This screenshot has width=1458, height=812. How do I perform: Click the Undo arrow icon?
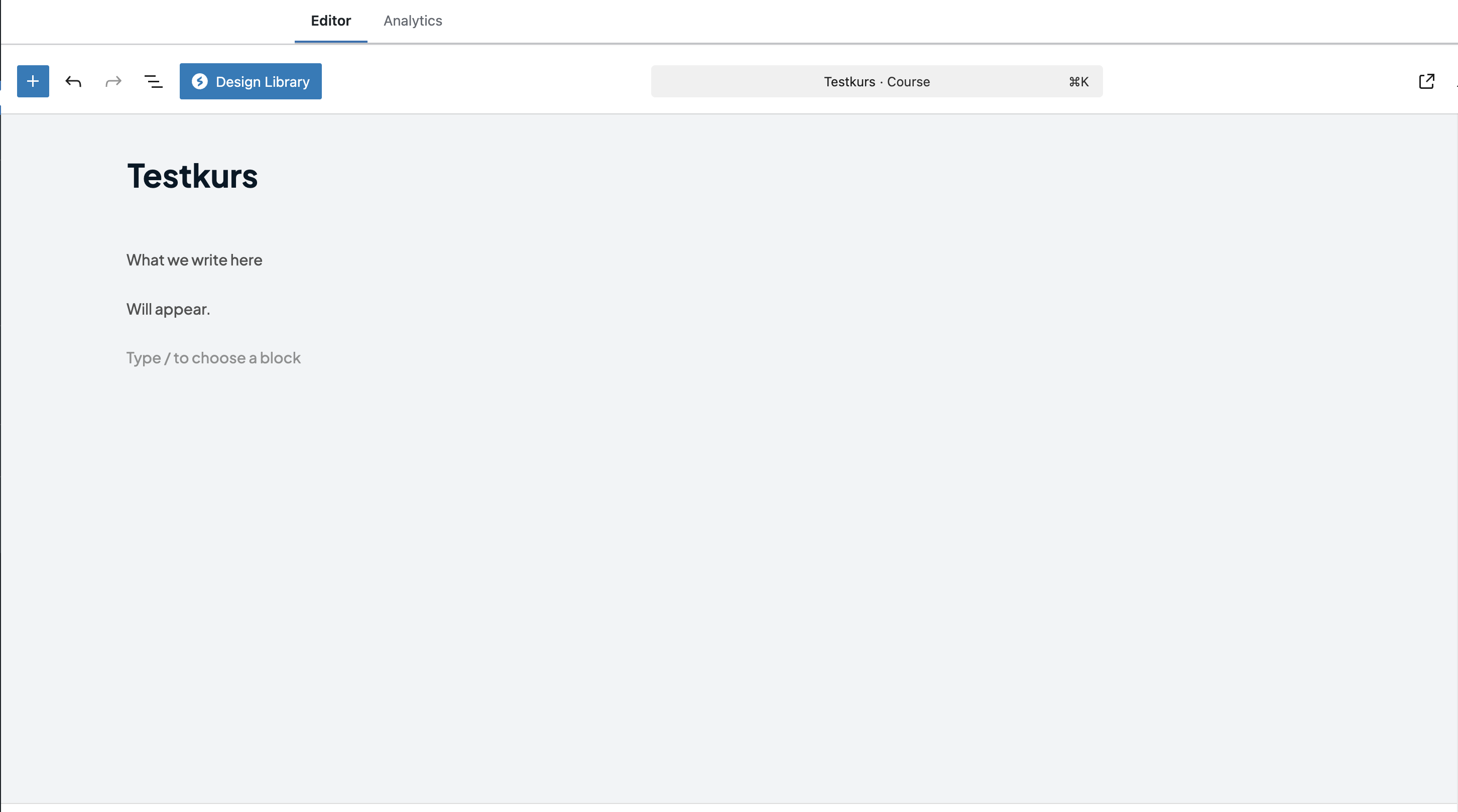(x=73, y=81)
